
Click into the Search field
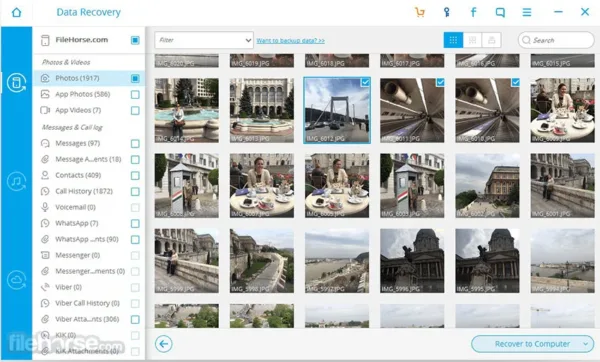pyautogui.click(x=556, y=40)
